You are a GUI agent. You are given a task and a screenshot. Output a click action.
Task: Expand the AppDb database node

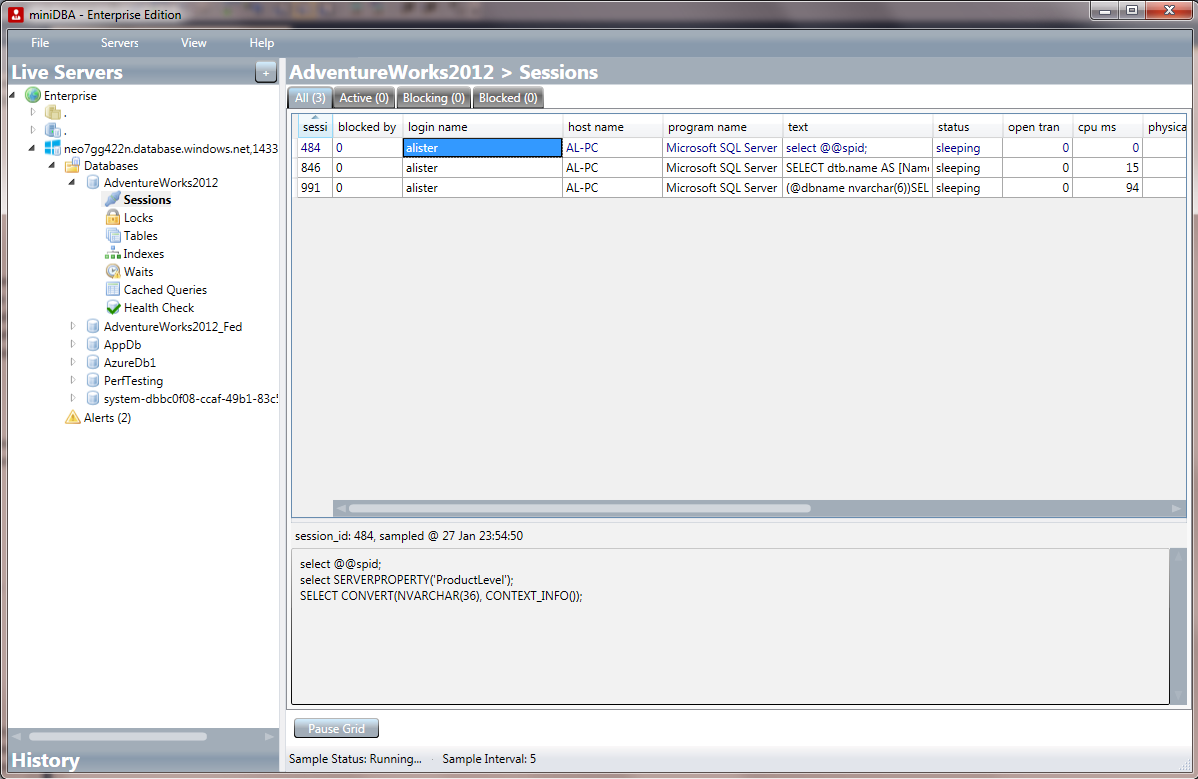pyautogui.click(x=73, y=345)
